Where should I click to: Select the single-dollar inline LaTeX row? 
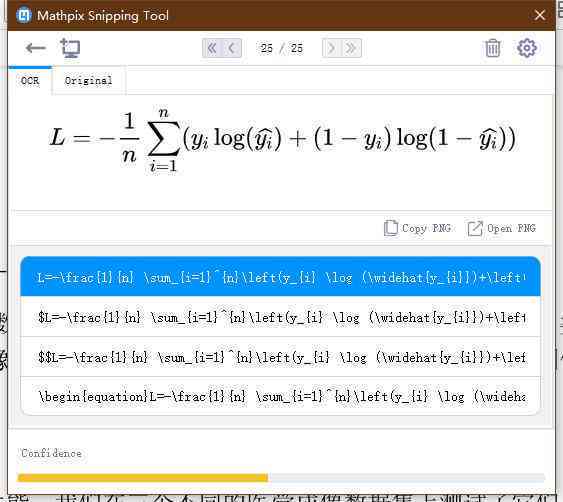280,317
